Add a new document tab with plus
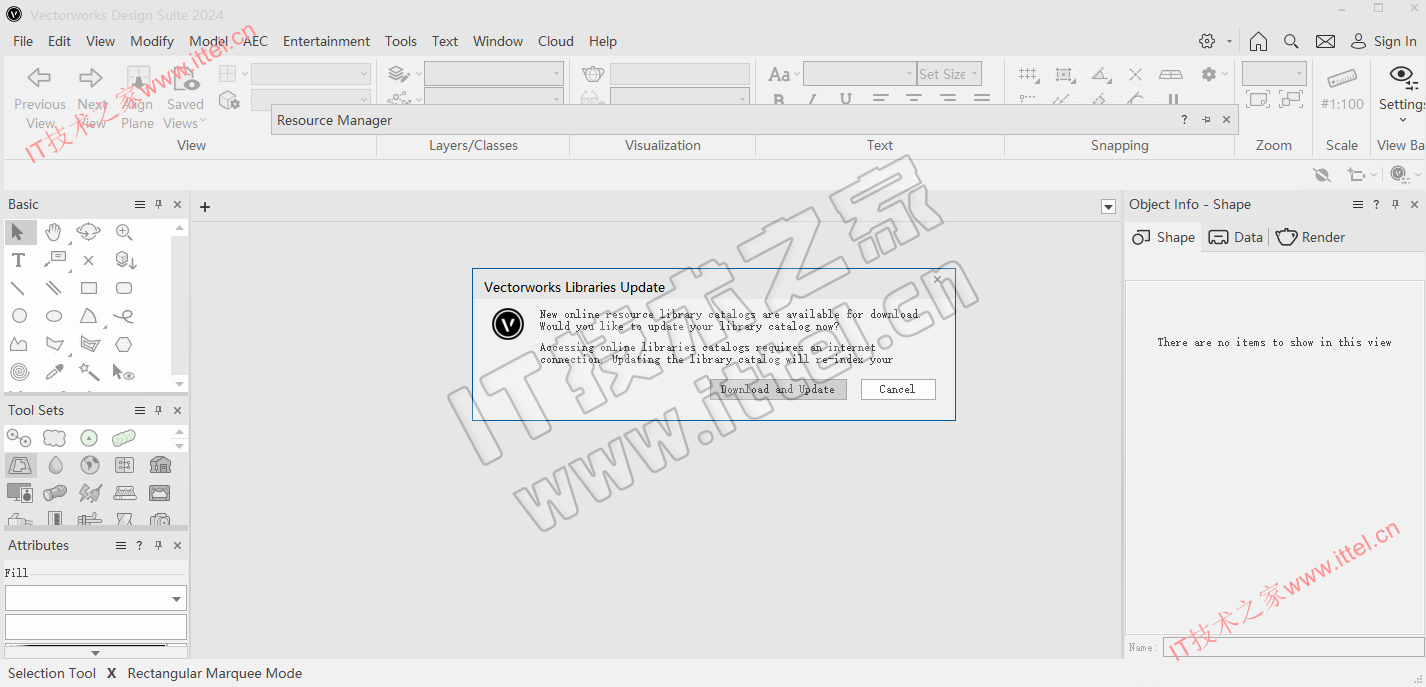This screenshot has height=687, width=1426. point(205,207)
